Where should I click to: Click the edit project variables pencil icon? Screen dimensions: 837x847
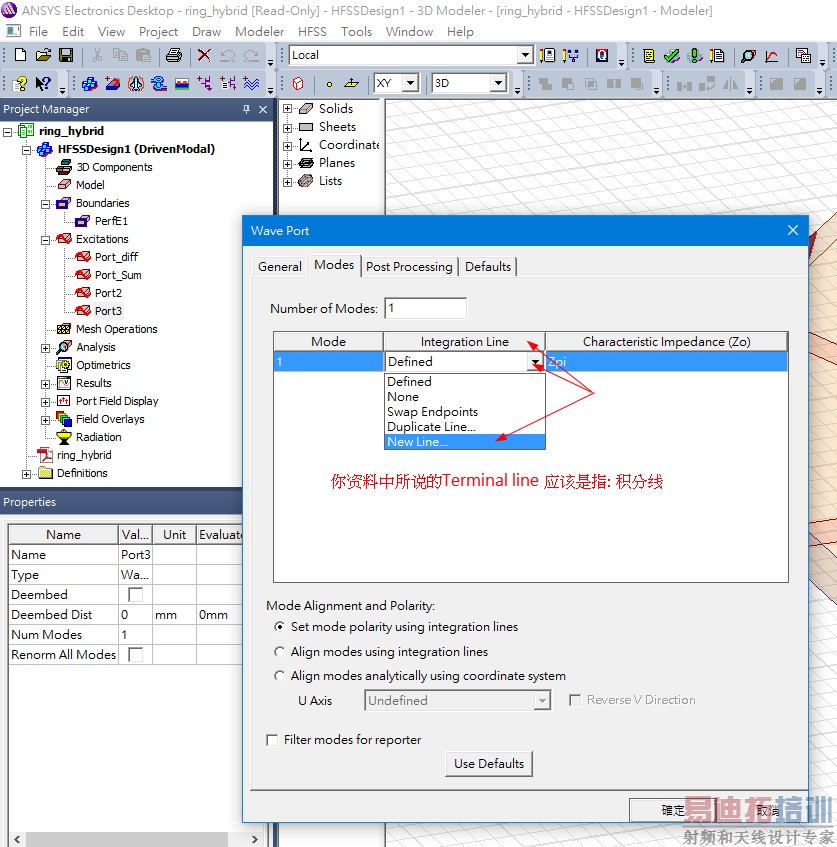[547, 55]
